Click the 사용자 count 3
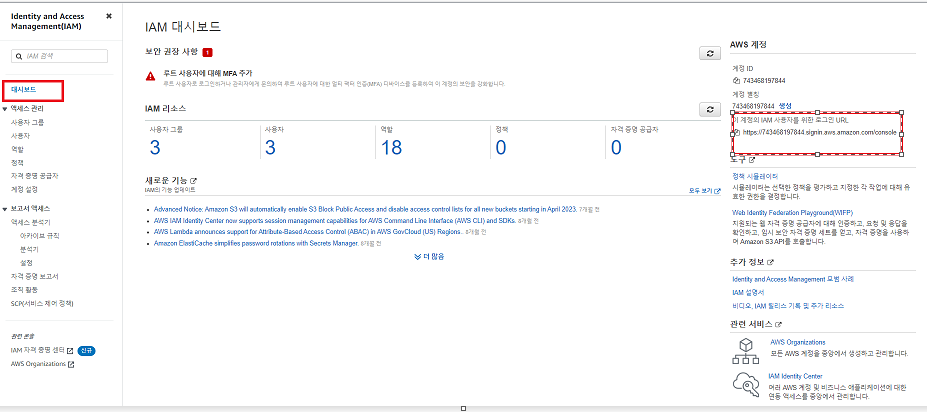 tap(270, 147)
